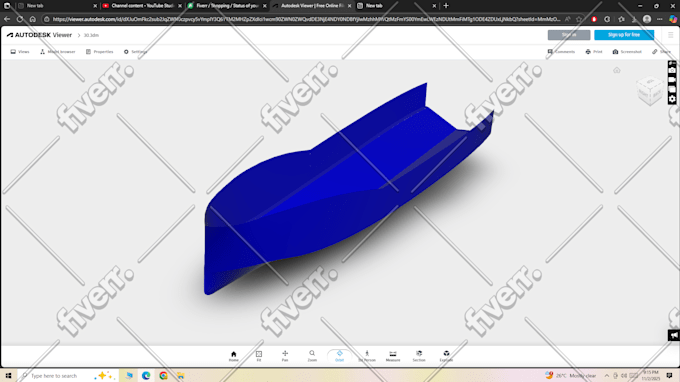Viewport: 680px width, 382px height.
Task: Open the Comments panel
Action: coord(561,52)
